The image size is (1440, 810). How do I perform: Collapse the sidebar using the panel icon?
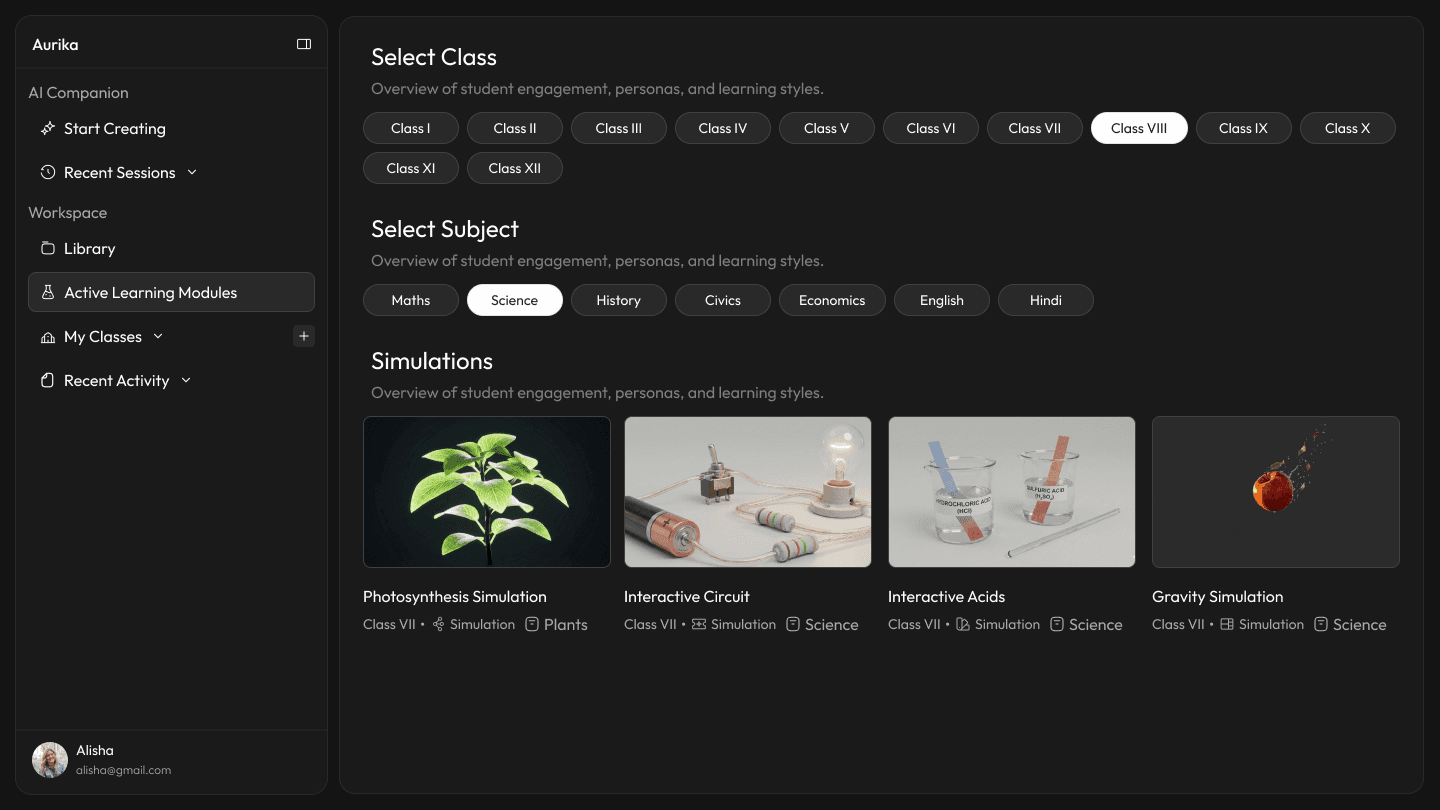coord(304,44)
